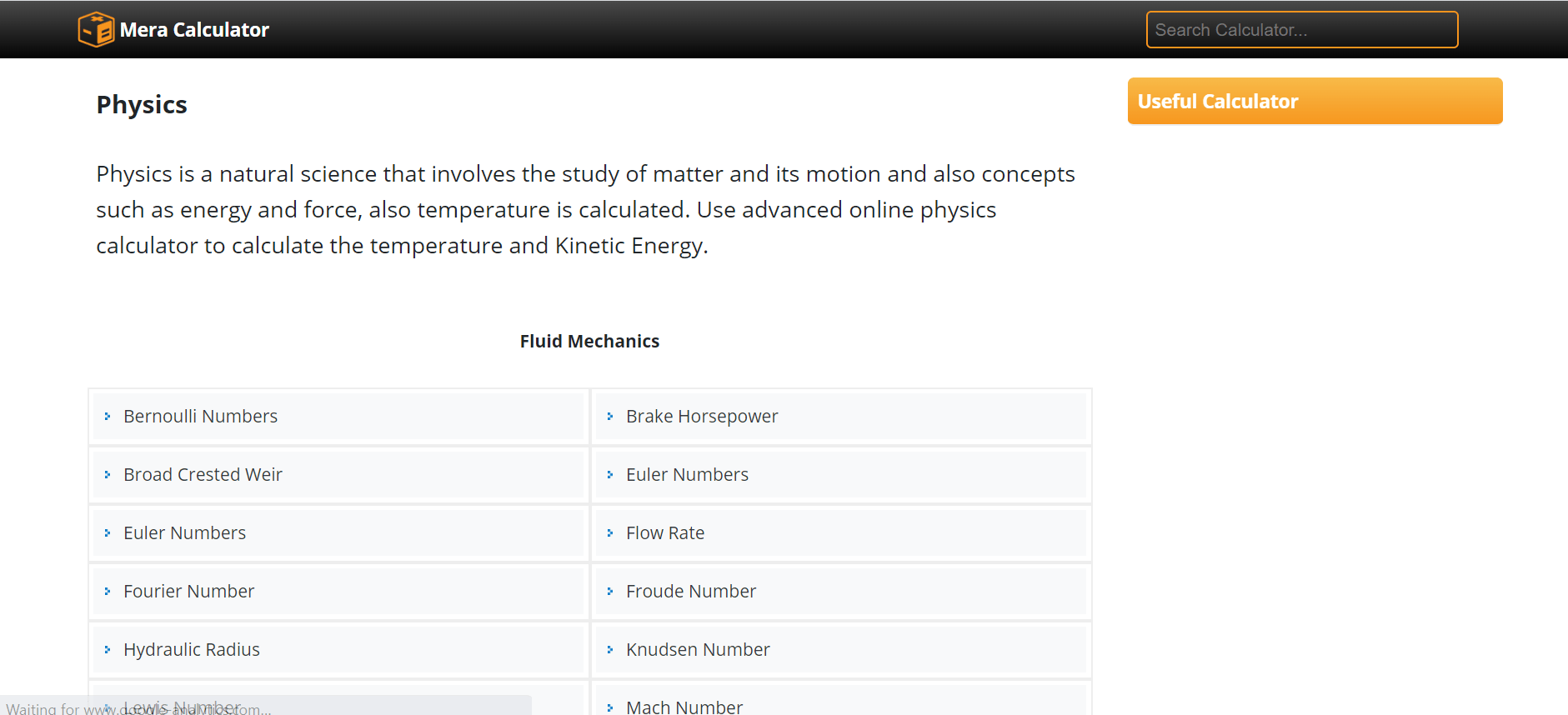Click the Useful Calculator orange header

[x=1315, y=101]
